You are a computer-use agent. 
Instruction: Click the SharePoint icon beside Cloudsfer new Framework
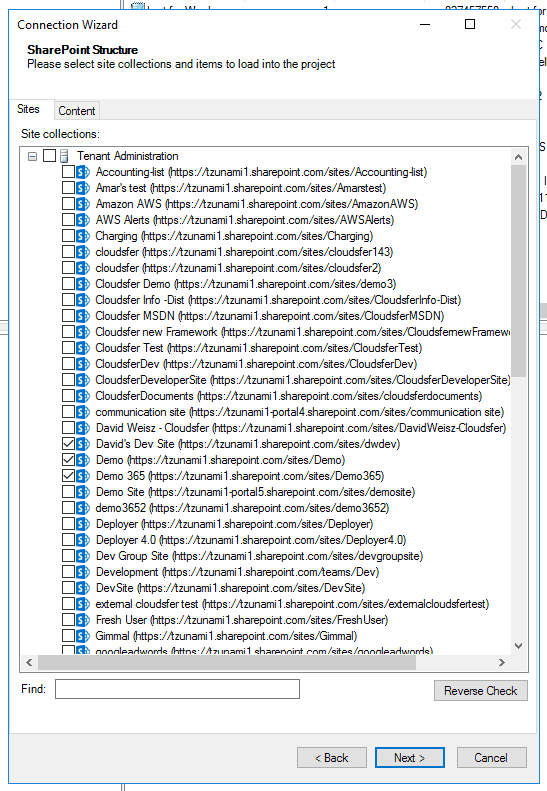pos(83,332)
